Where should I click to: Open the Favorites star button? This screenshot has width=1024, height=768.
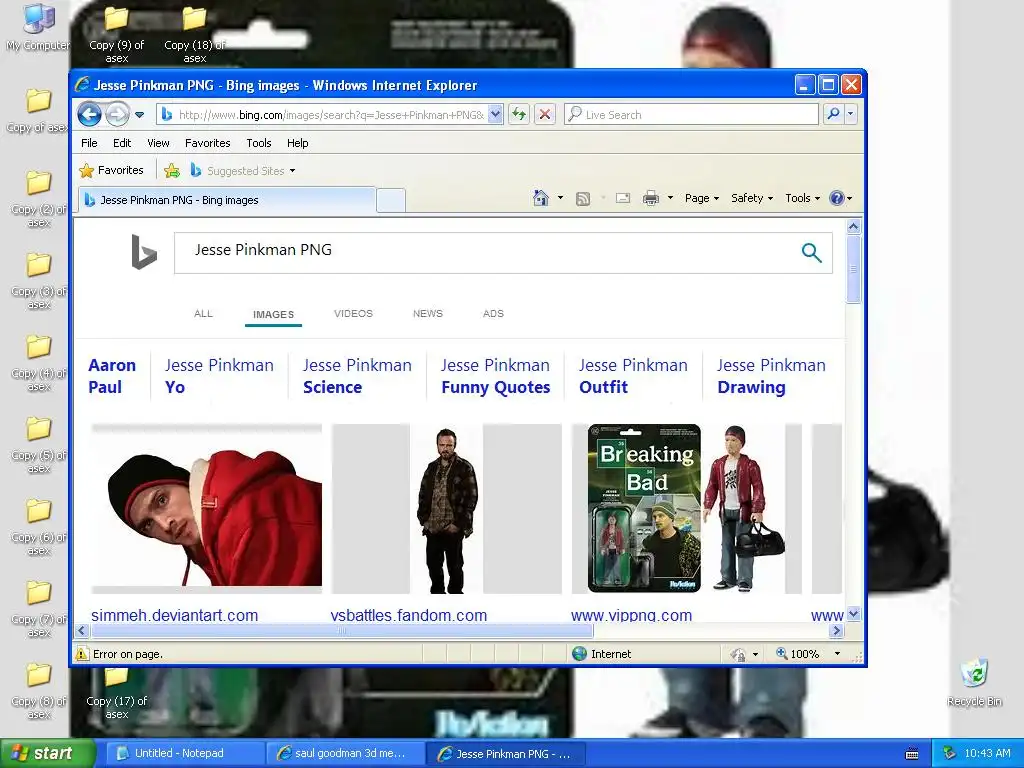pos(111,170)
